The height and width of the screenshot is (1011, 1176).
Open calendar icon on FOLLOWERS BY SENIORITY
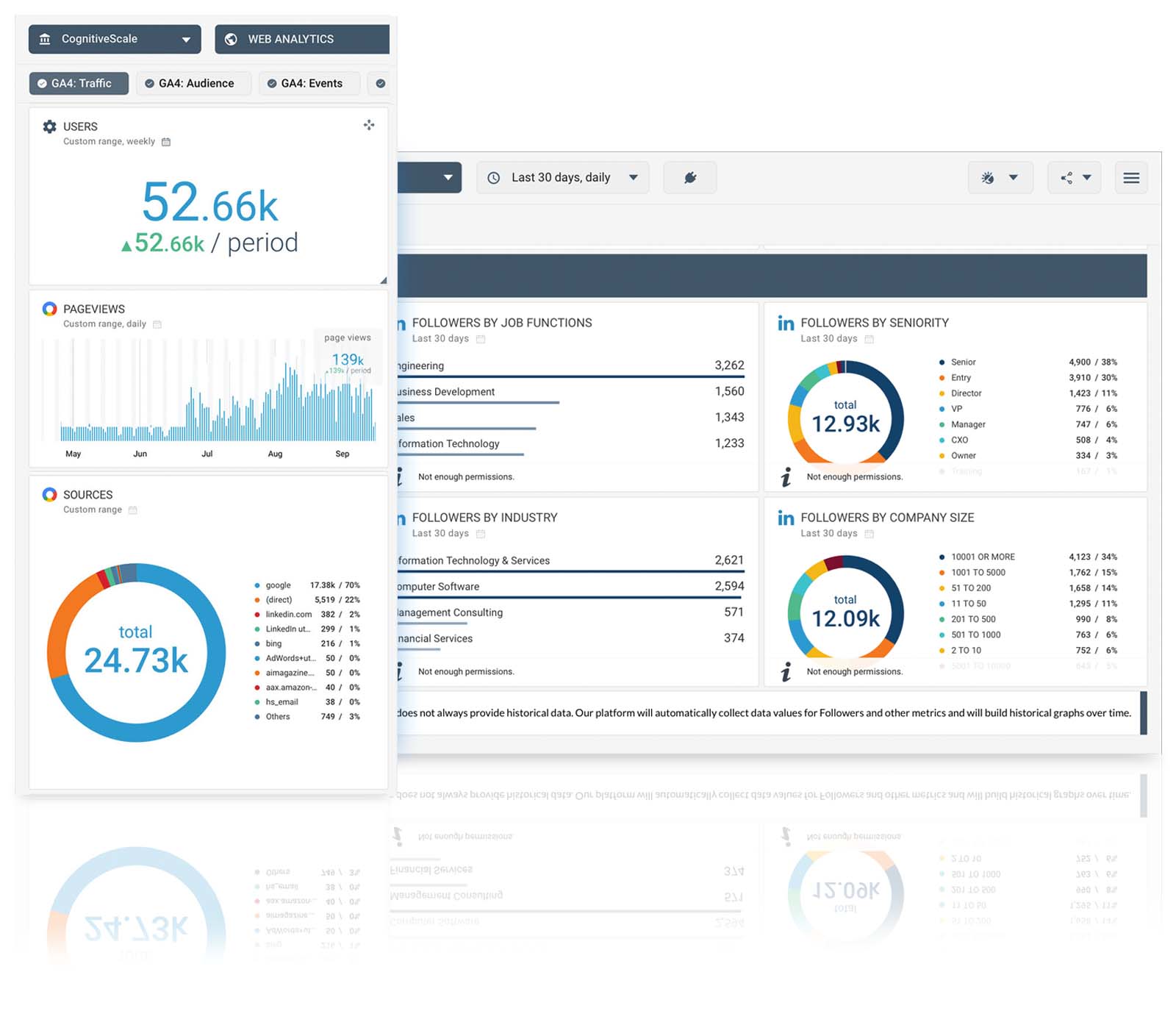pos(870,339)
